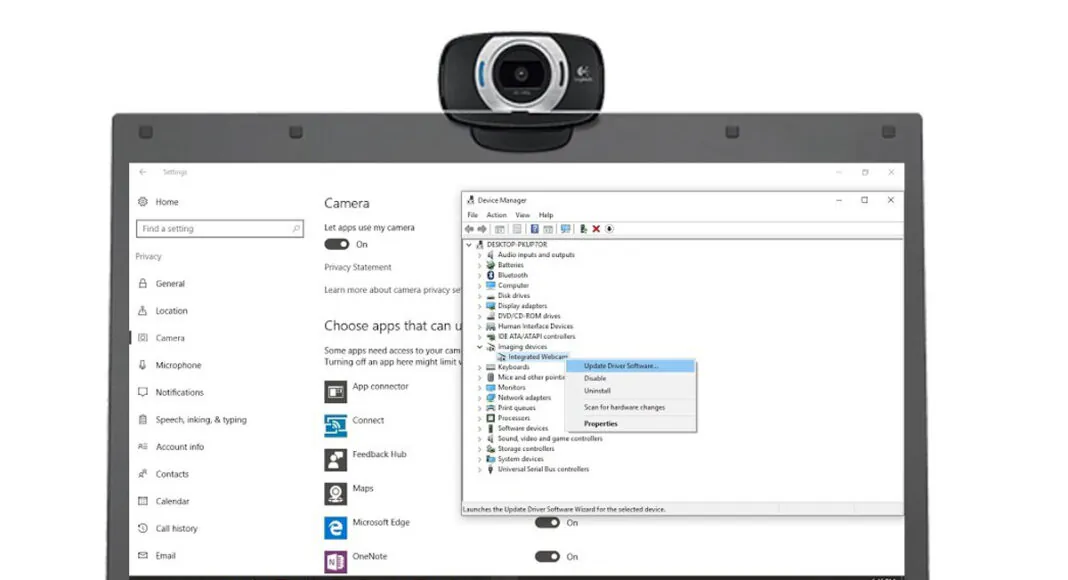Toggle camera access for OneNote
1068x580 pixels.
547,556
